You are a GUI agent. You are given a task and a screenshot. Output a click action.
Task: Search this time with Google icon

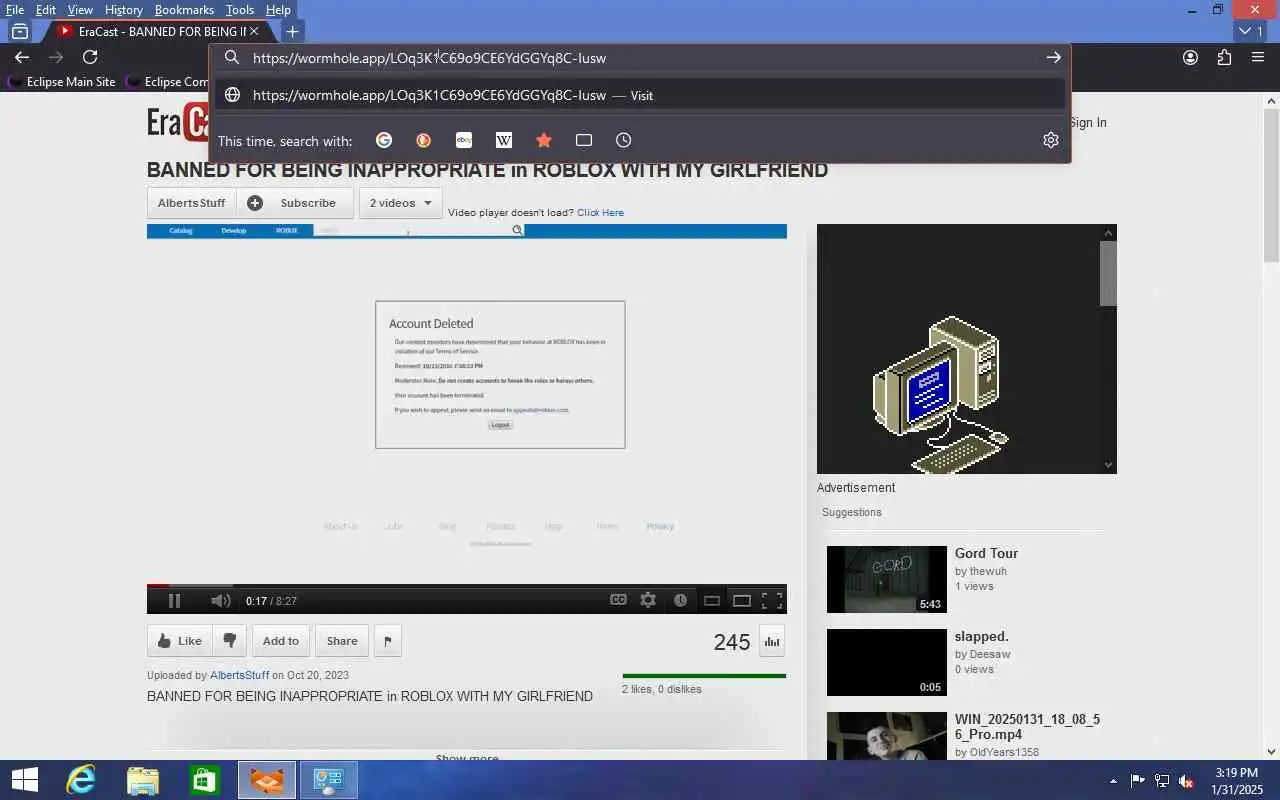pos(384,140)
